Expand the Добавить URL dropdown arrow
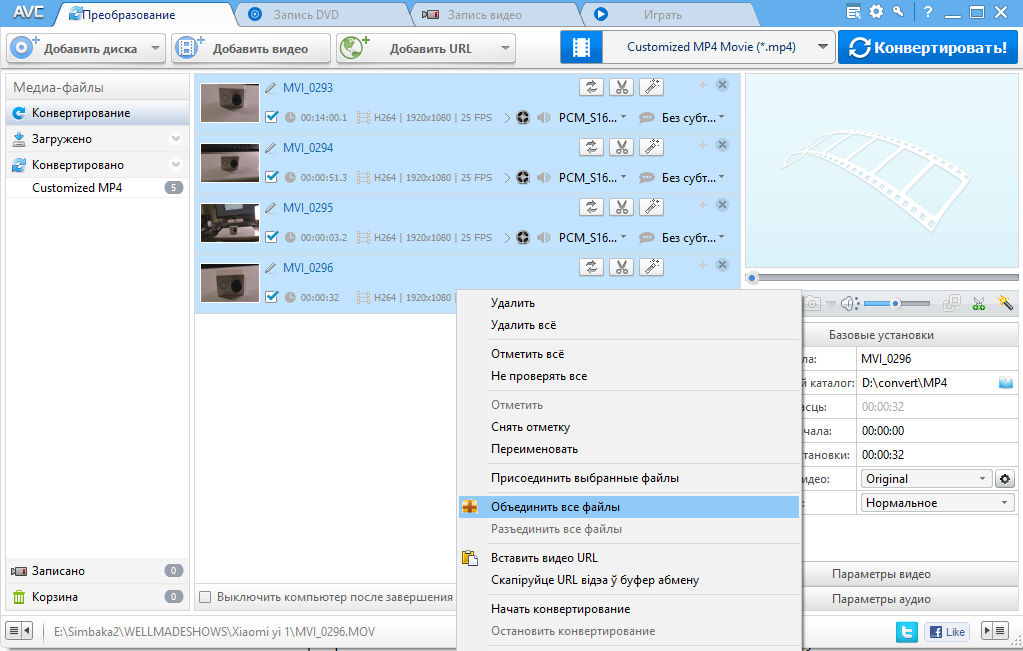Image resolution: width=1023 pixels, height=651 pixels. (505, 48)
